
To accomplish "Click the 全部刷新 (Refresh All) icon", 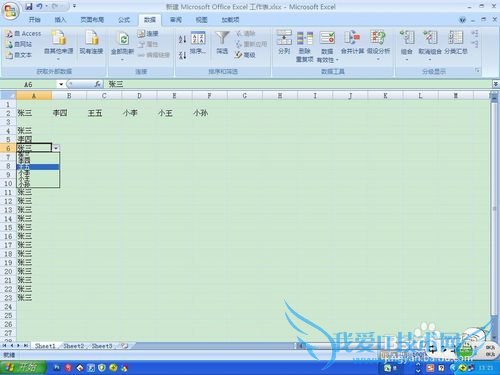I will point(123,38).
